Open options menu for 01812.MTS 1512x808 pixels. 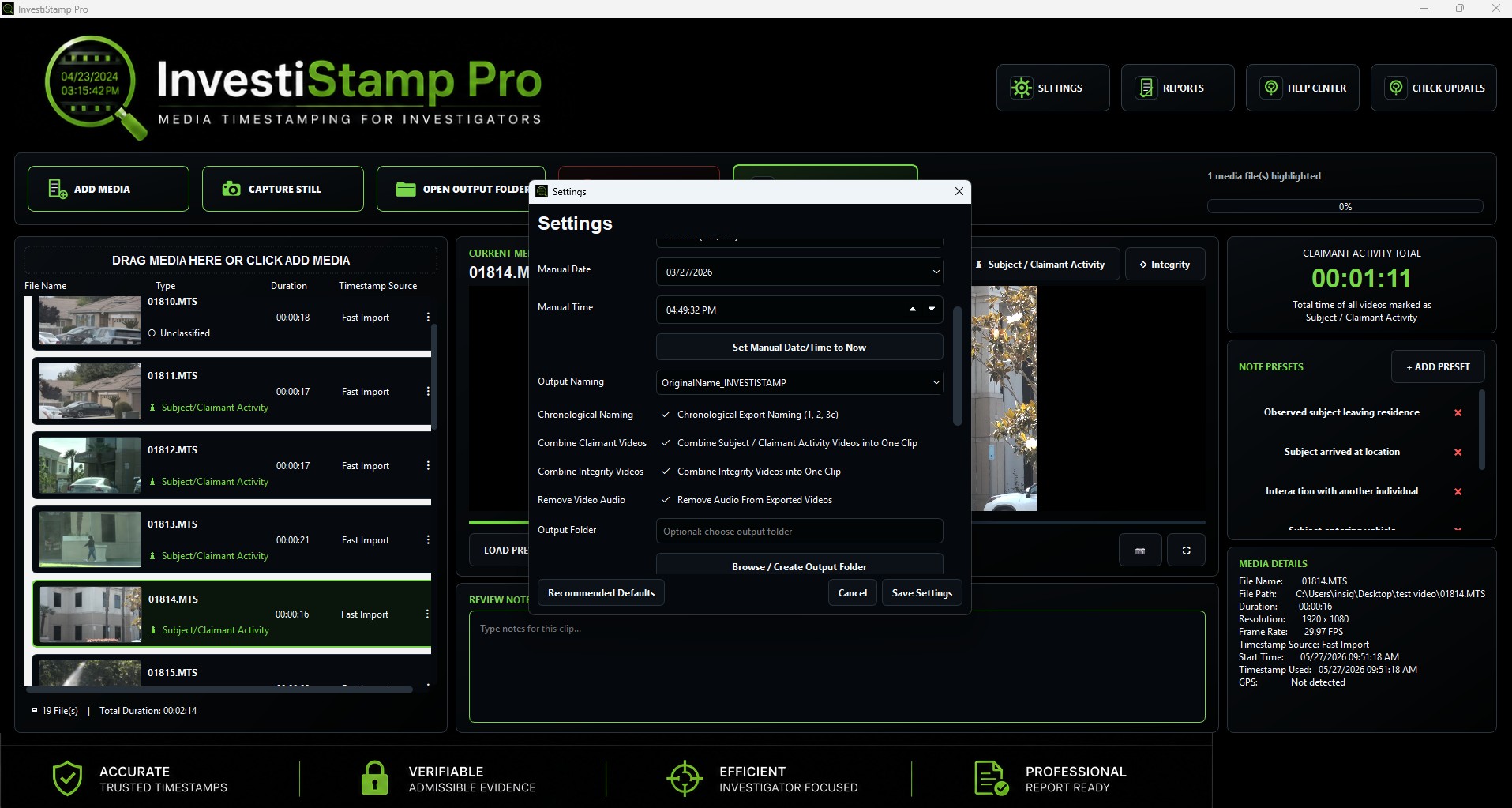[428, 465]
